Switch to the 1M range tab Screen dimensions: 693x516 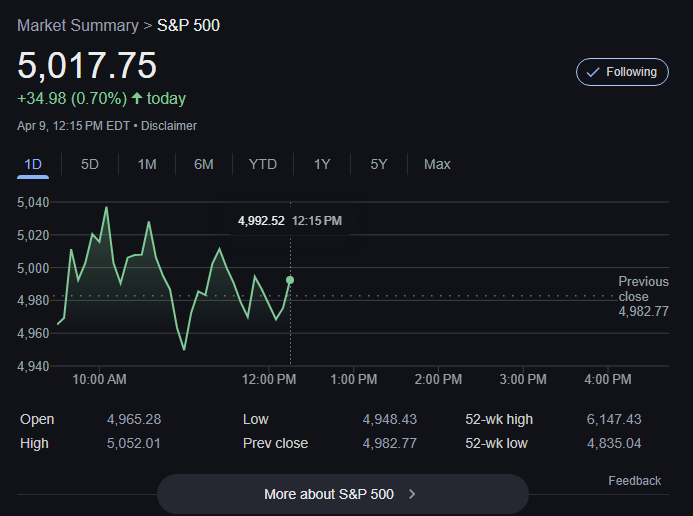(x=147, y=164)
